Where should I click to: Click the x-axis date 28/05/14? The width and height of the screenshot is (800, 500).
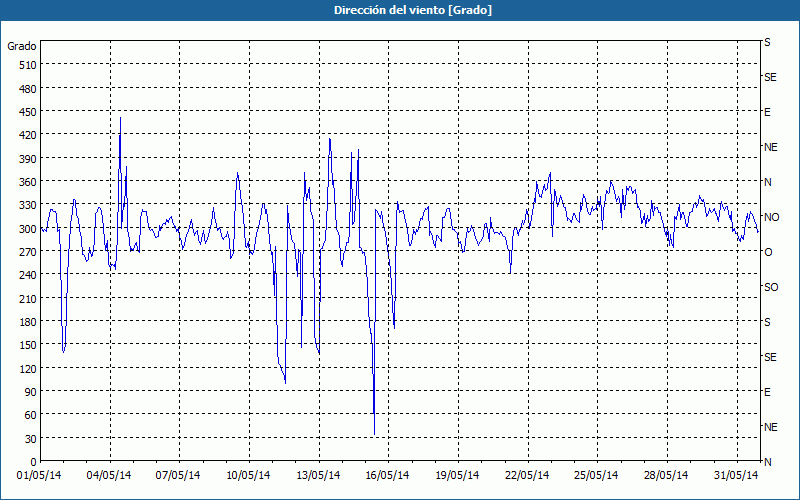(666, 476)
